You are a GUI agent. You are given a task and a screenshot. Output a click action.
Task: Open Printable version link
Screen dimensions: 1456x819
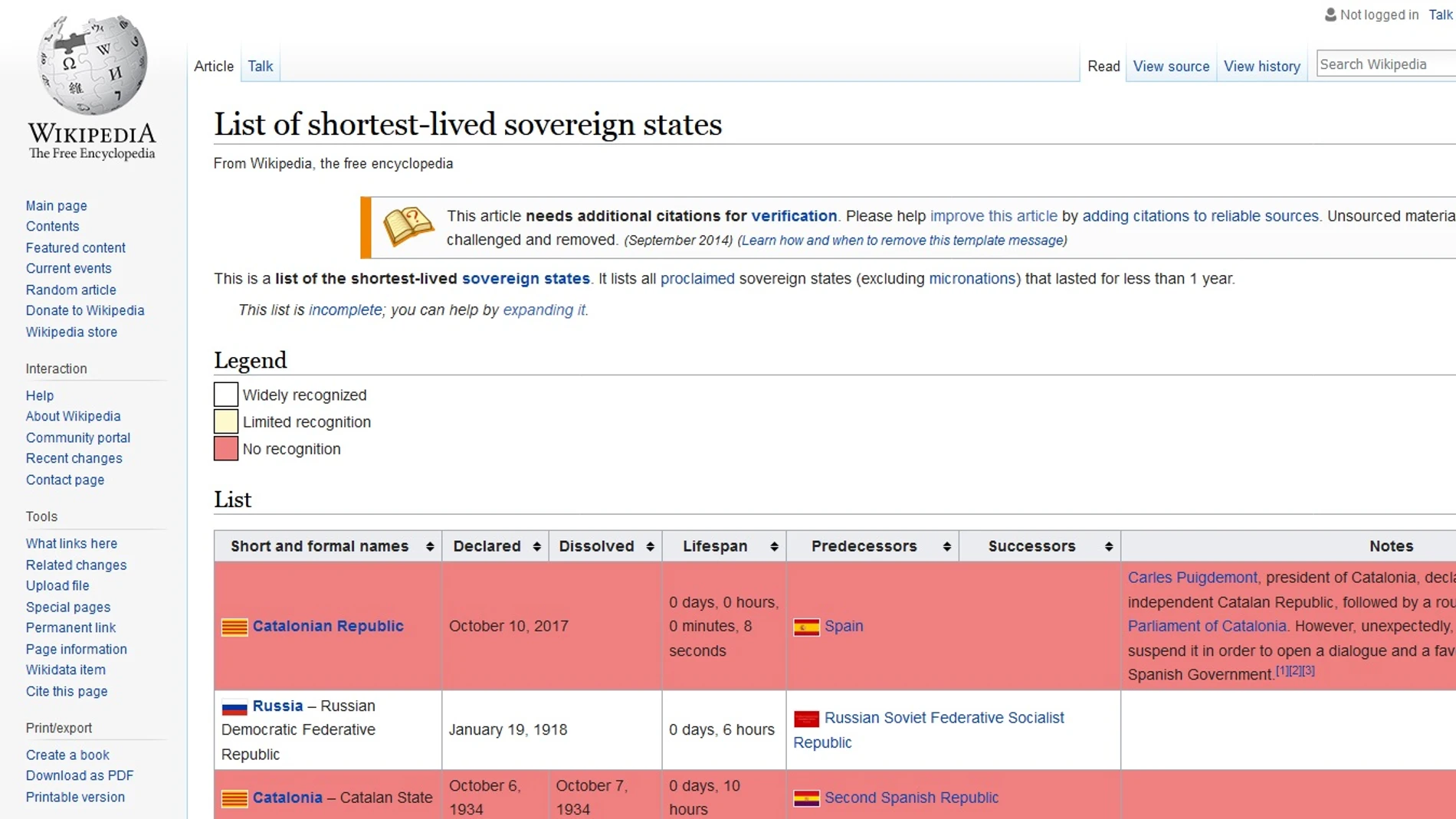75,797
